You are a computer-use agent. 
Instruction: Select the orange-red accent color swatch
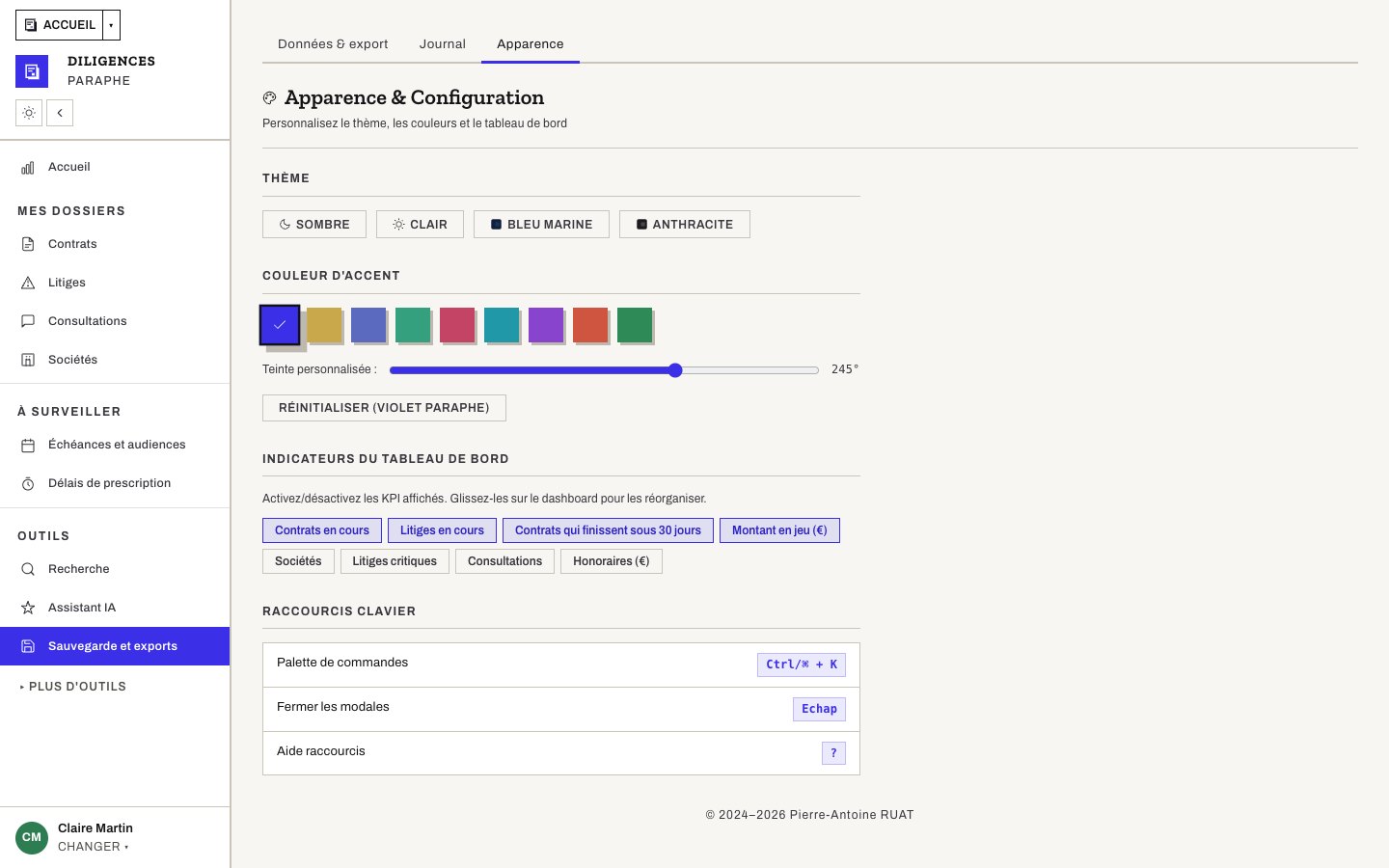pos(590,325)
